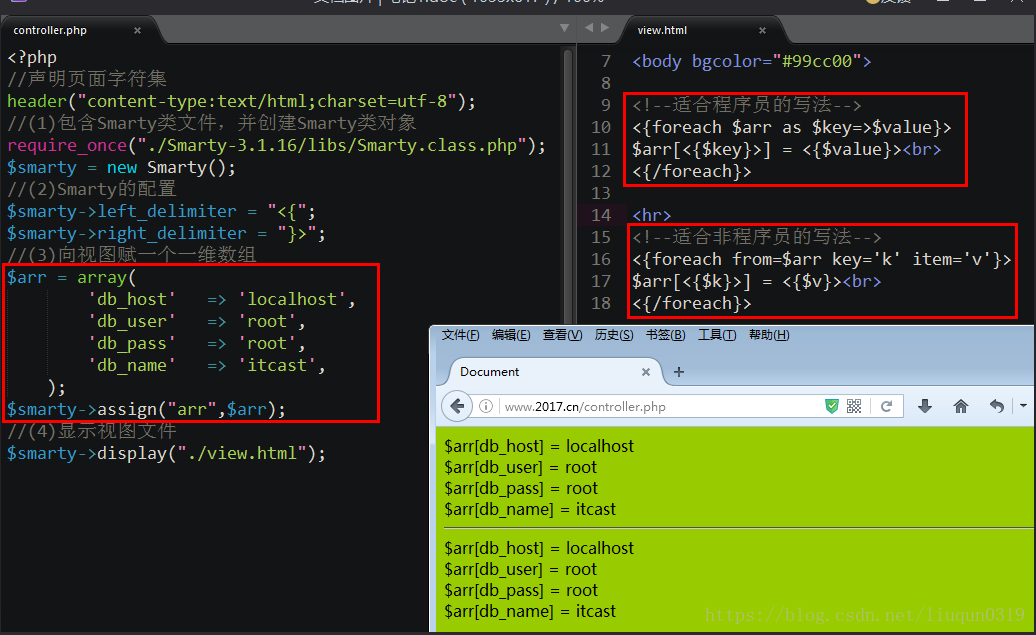Click the 'foreach $arr as $key=>$value' line

click(792, 128)
